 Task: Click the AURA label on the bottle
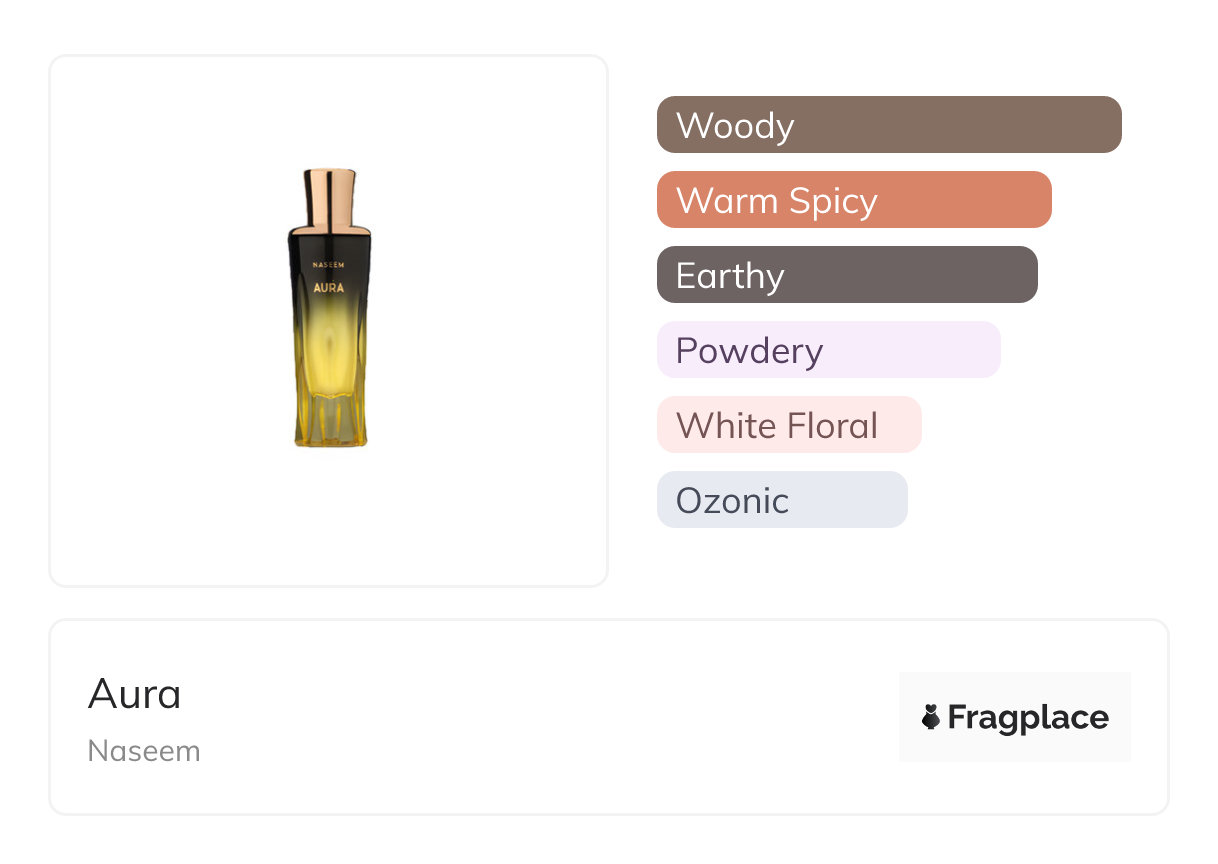coord(329,288)
